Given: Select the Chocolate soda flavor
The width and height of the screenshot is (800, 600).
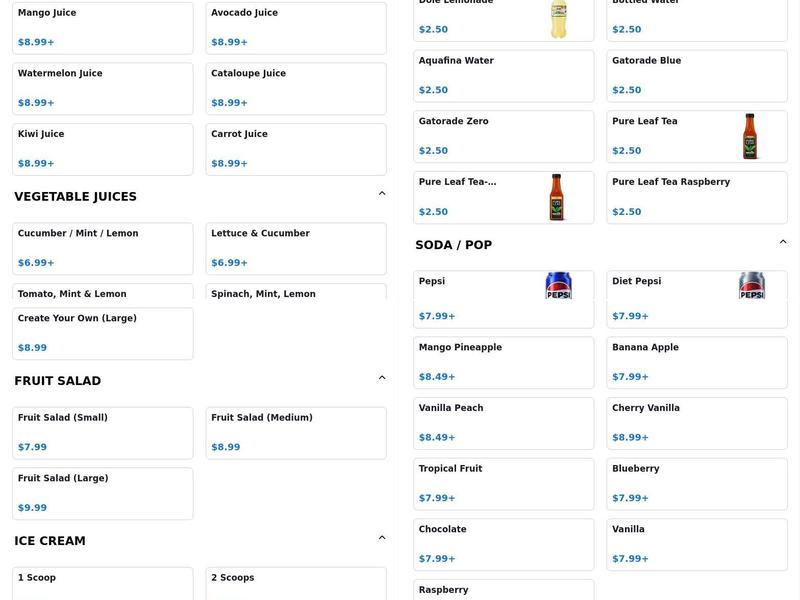Looking at the screenshot, I should click(503, 543).
